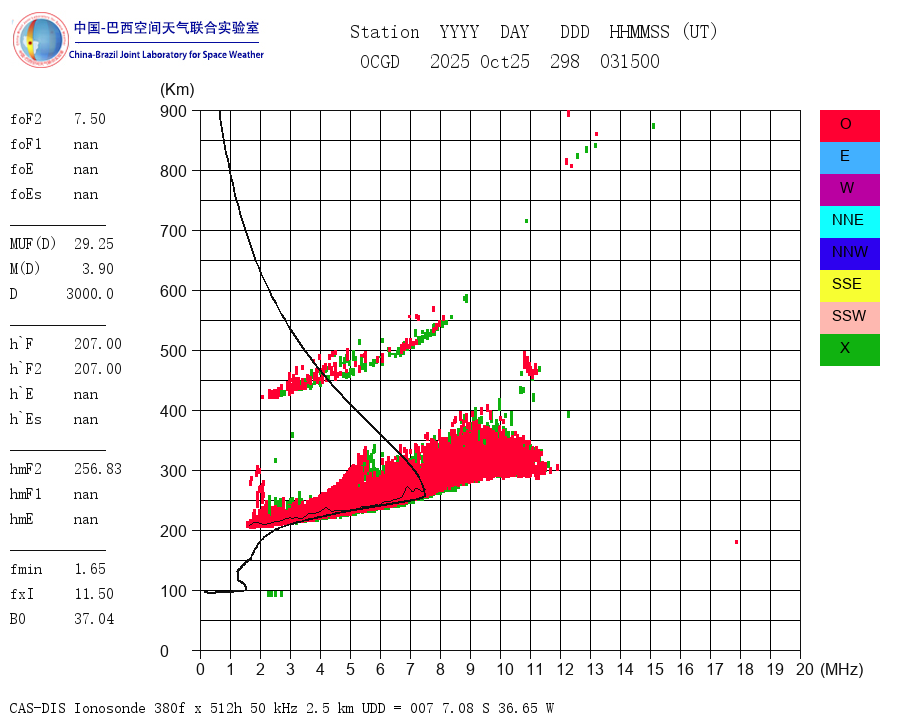This screenshot has height=720, width=900.
Task: Click the h`F2 parameter label
Action: point(26,369)
